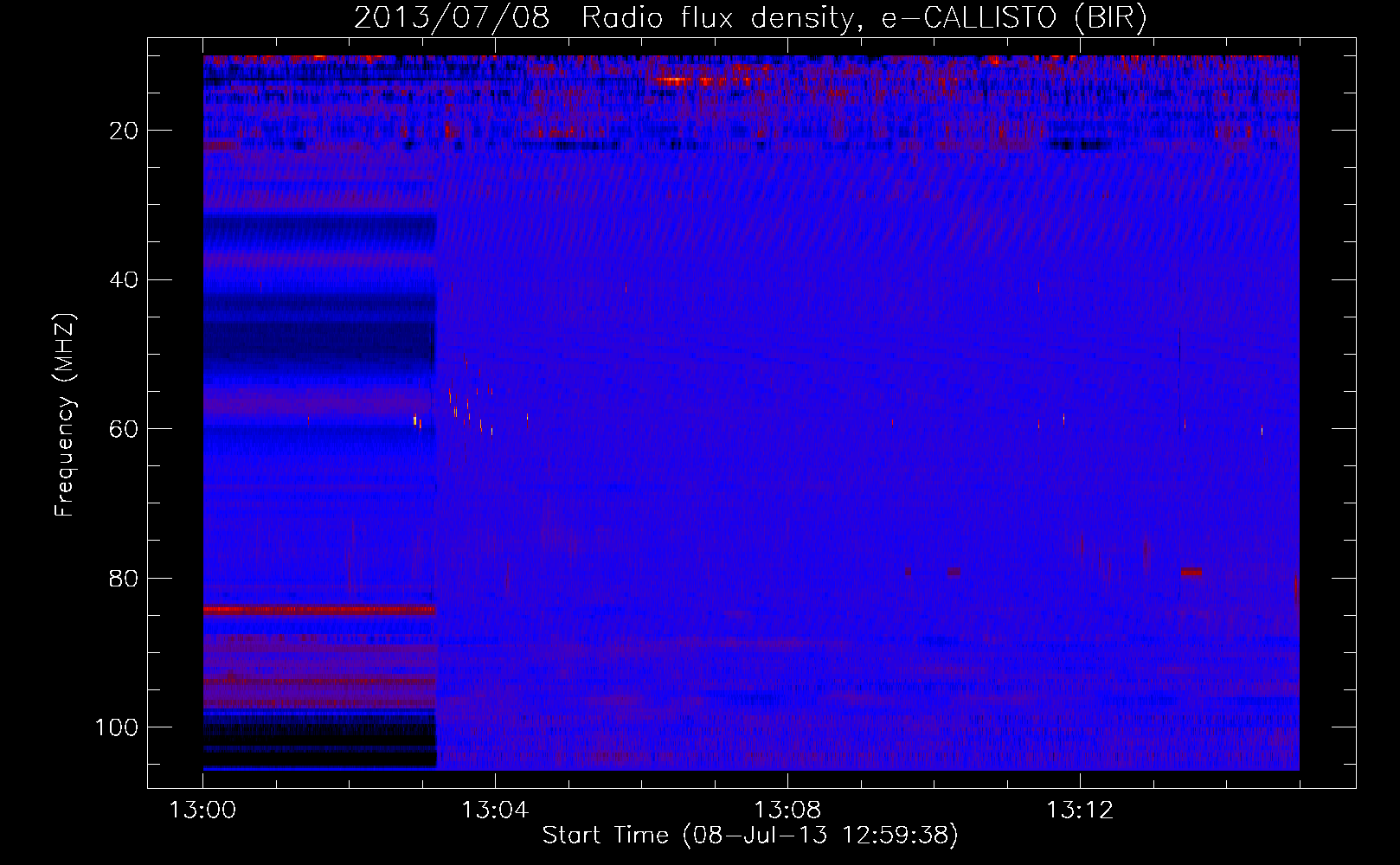Click the red-orange streak near 13:07 at top
1400x865 pixels.
coord(703,81)
